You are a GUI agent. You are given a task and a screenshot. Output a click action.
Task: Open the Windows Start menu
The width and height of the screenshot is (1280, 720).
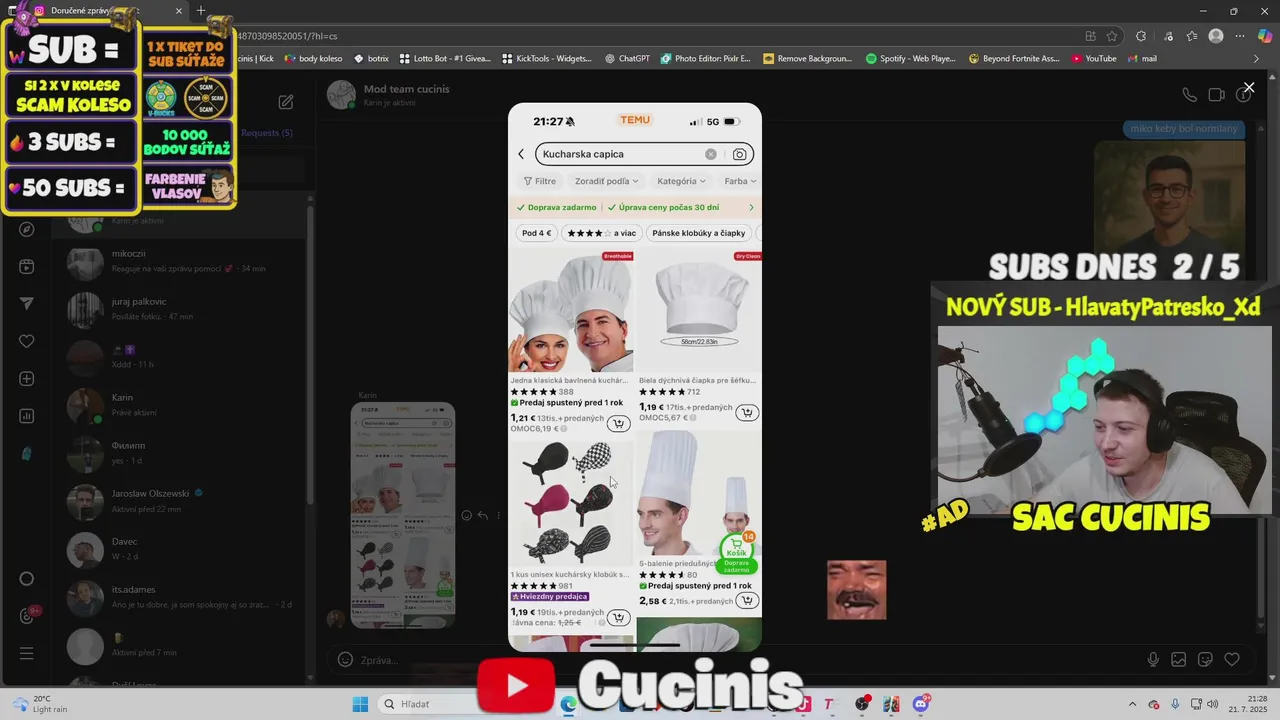[360, 704]
